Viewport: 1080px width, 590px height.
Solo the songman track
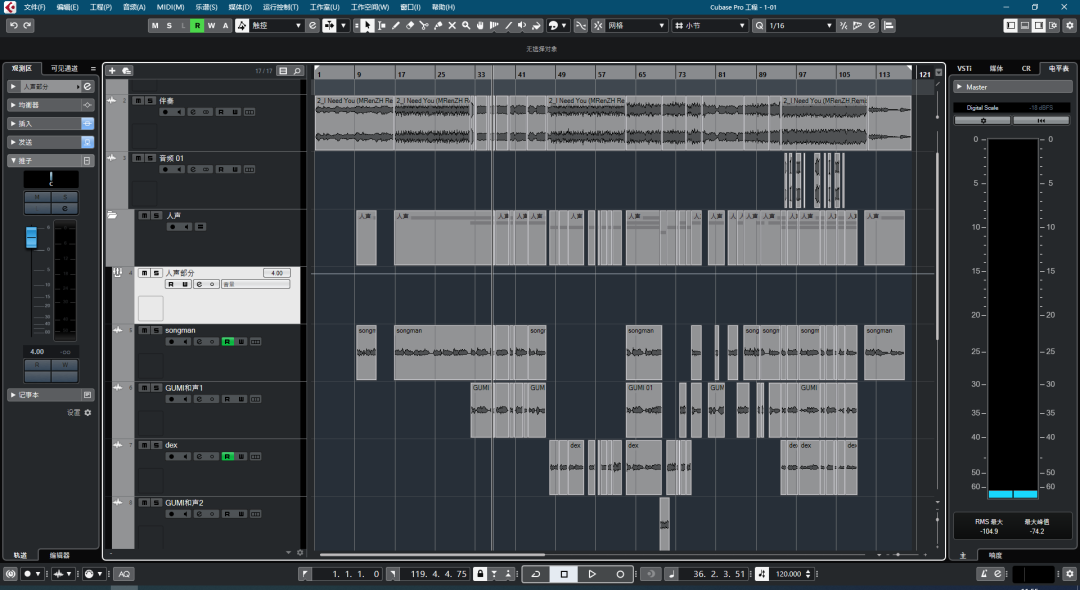pos(155,330)
